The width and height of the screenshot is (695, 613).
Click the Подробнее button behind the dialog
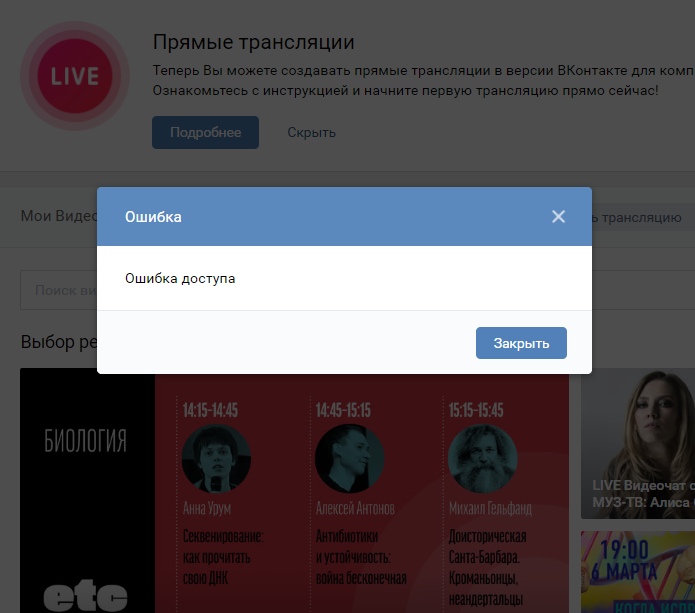point(205,132)
